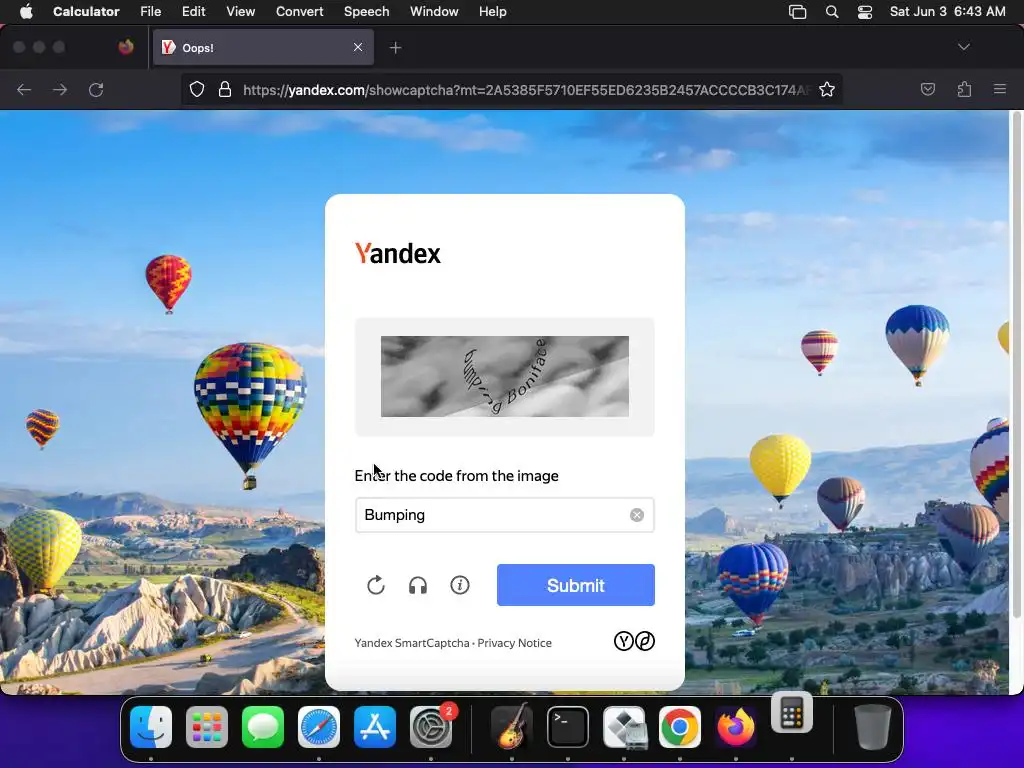
Task: Bookmark this page with star icon
Action: coord(827,89)
